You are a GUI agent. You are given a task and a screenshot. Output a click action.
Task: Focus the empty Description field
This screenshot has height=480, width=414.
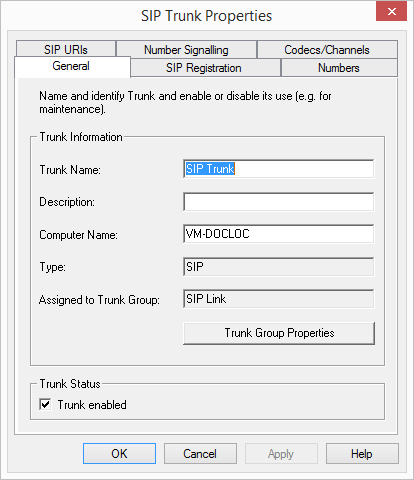[x=279, y=202]
